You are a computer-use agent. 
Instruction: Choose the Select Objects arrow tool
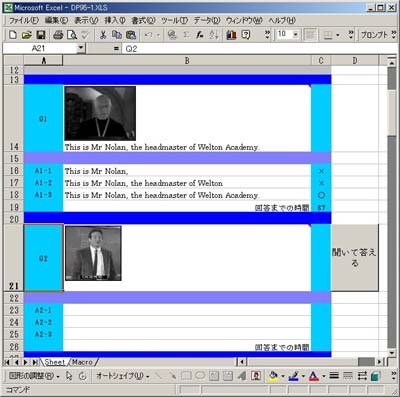pos(69,376)
